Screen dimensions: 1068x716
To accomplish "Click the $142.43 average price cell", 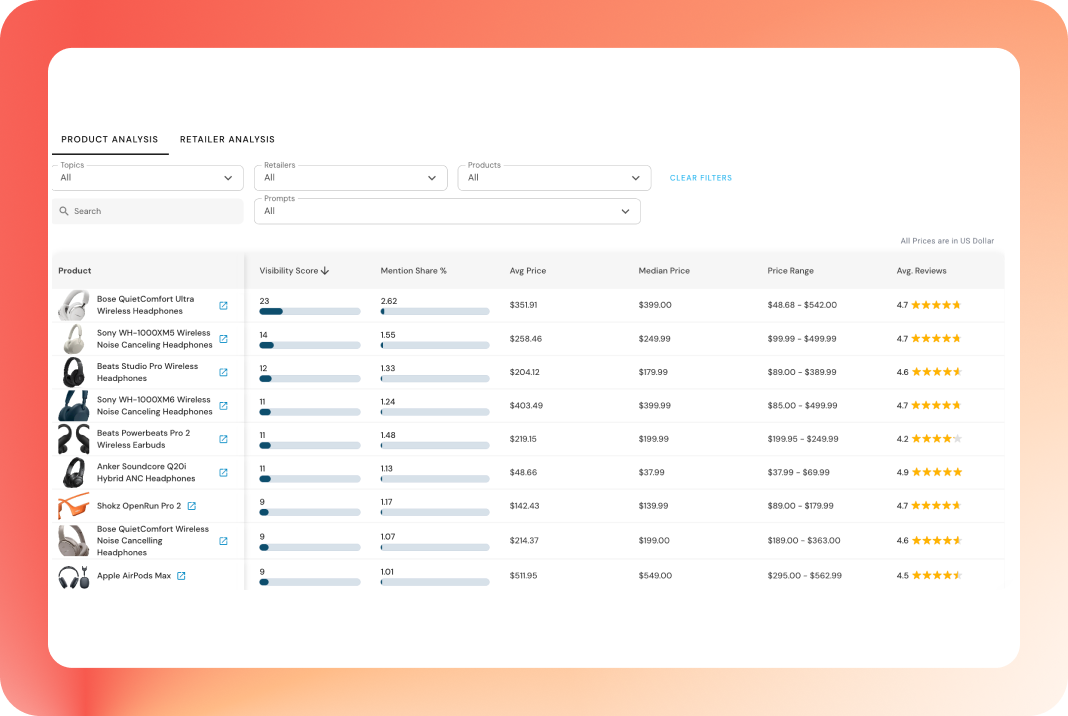I will (x=524, y=505).
